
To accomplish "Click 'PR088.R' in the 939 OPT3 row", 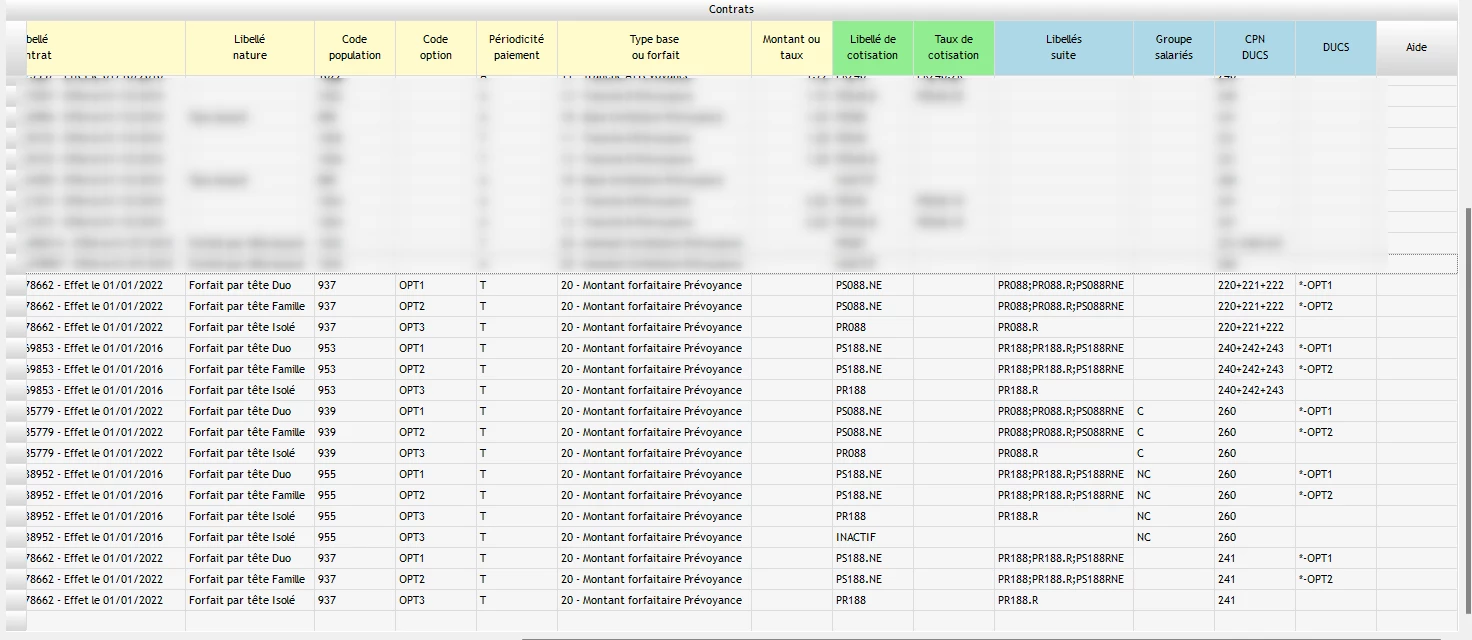I will click(x=1018, y=453).
